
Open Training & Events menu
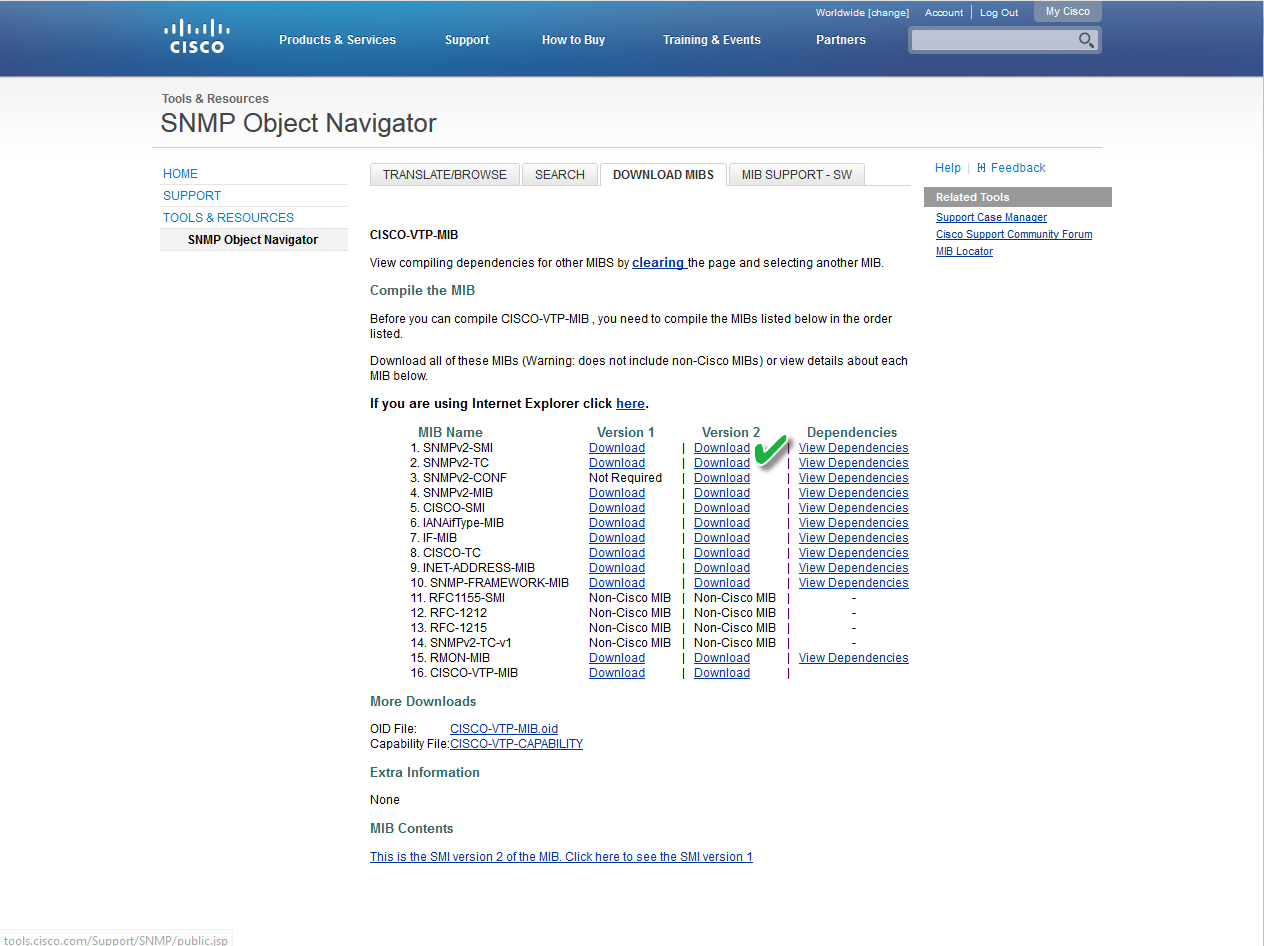[712, 40]
